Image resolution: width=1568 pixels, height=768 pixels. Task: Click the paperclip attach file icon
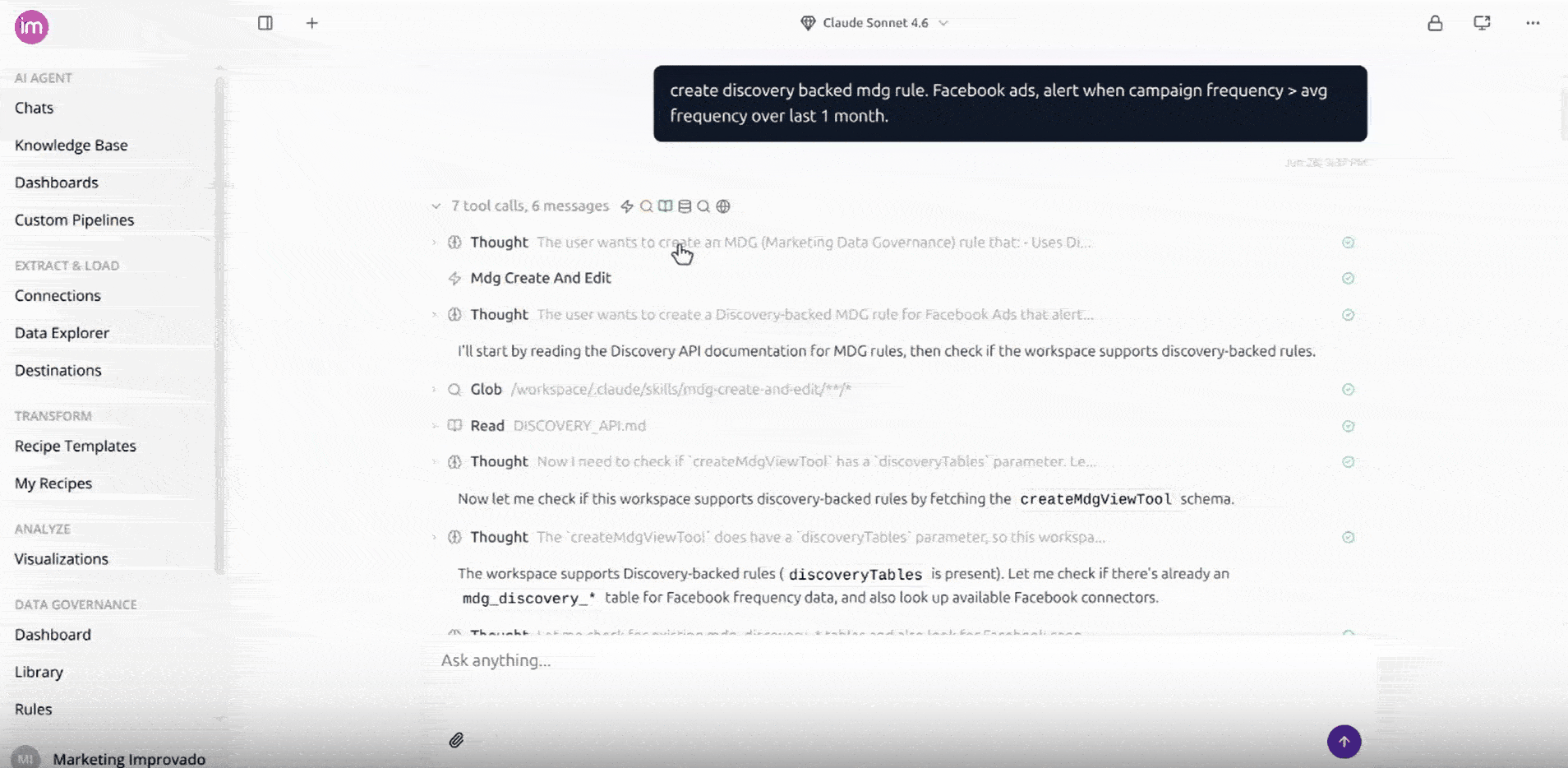(456, 741)
